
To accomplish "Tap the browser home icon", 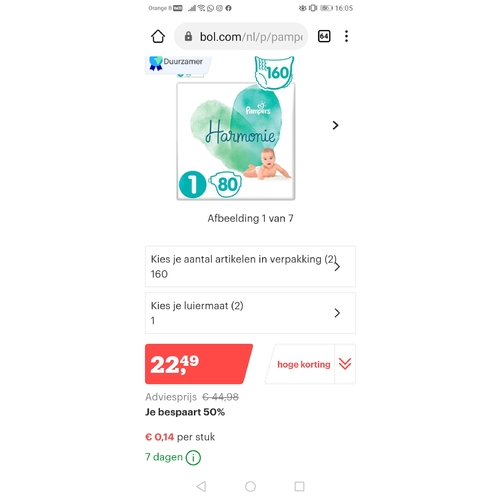I will [158, 36].
